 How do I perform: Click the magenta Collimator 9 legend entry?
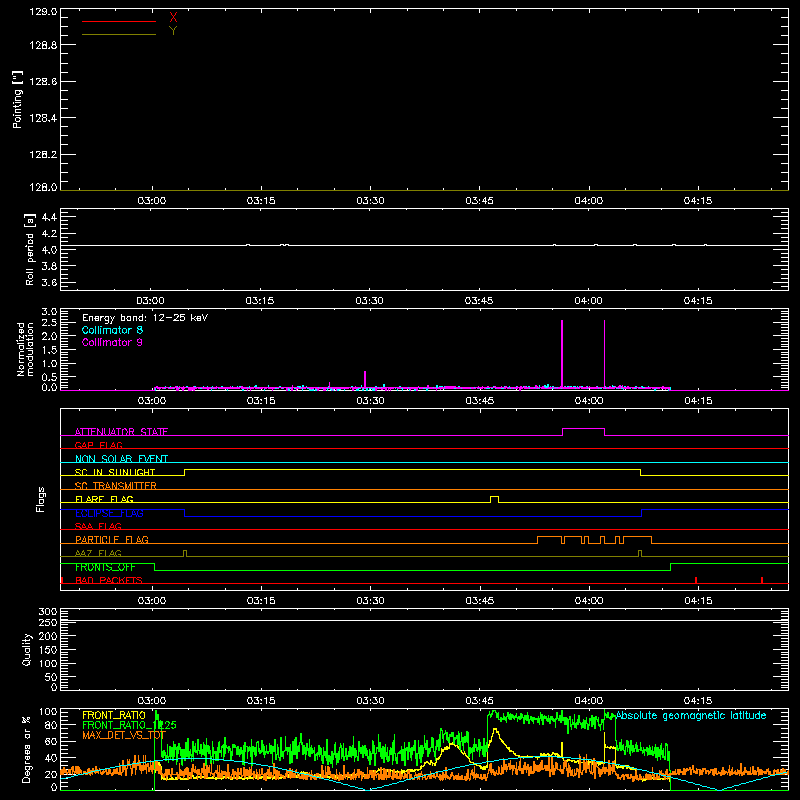112,342
